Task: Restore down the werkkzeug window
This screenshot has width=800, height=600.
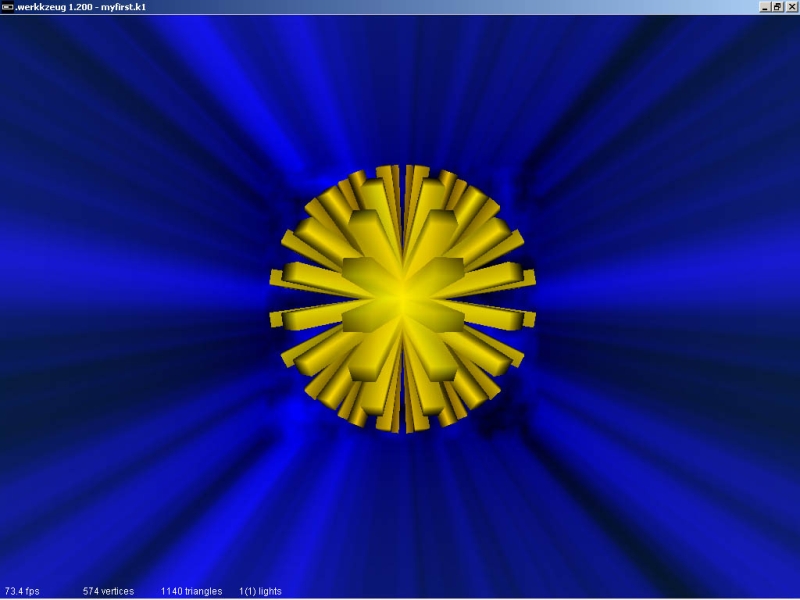Action: point(777,7)
